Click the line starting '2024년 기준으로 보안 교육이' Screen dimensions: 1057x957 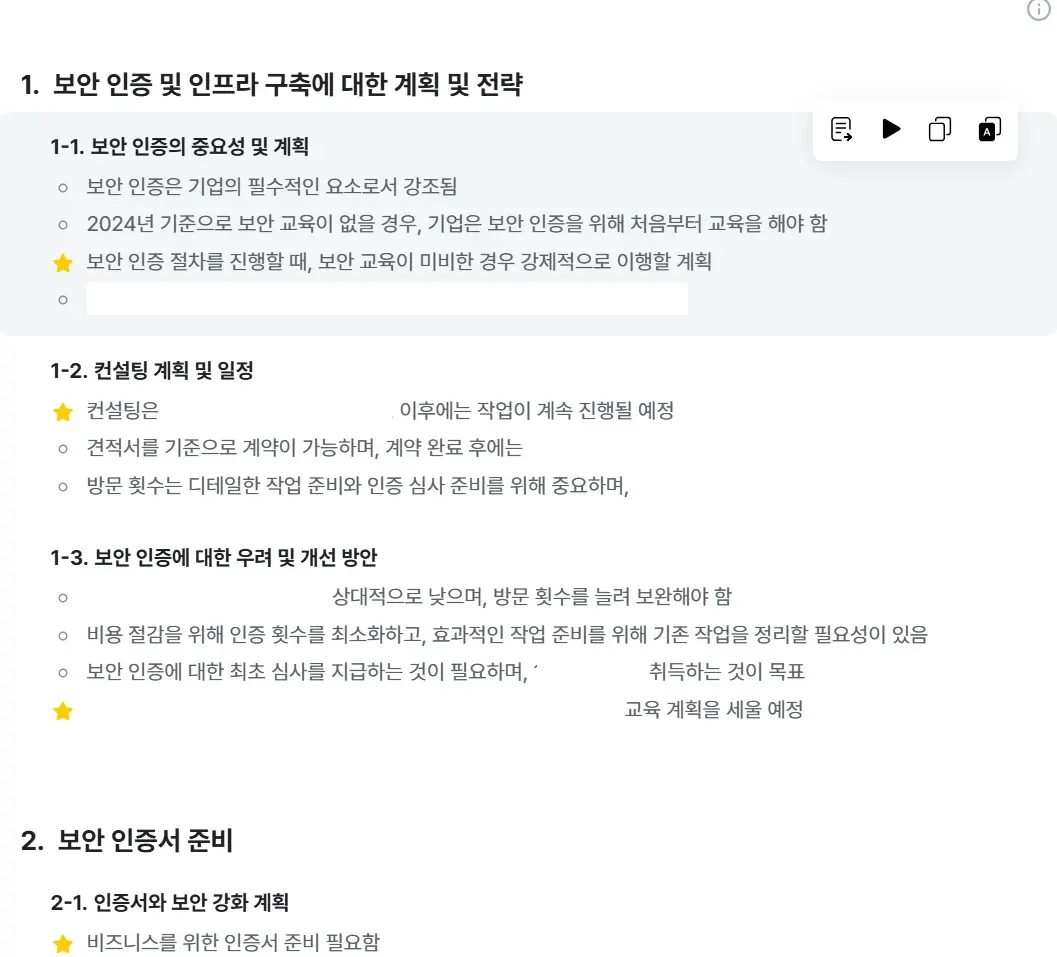click(x=456, y=224)
